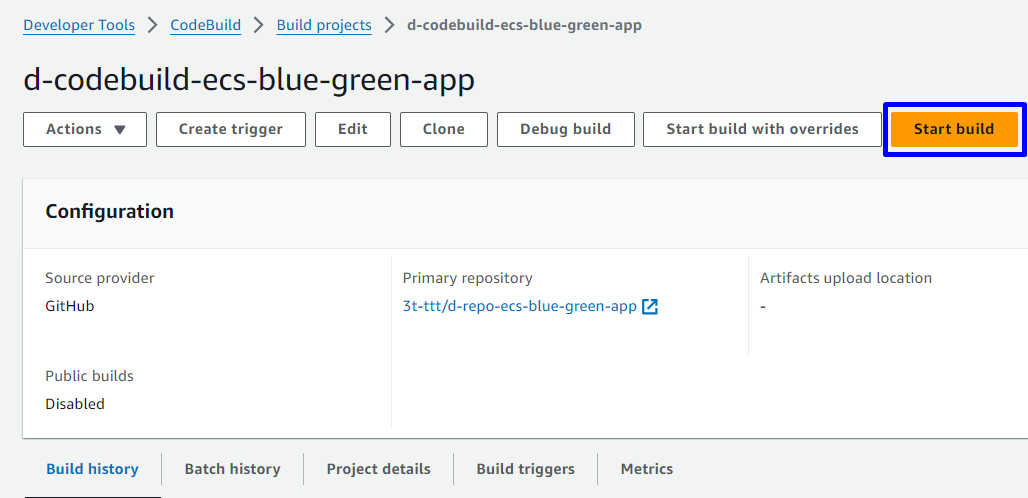1028x498 pixels.
Task: View the Build triggers tab
Action: tap(525, 468)
